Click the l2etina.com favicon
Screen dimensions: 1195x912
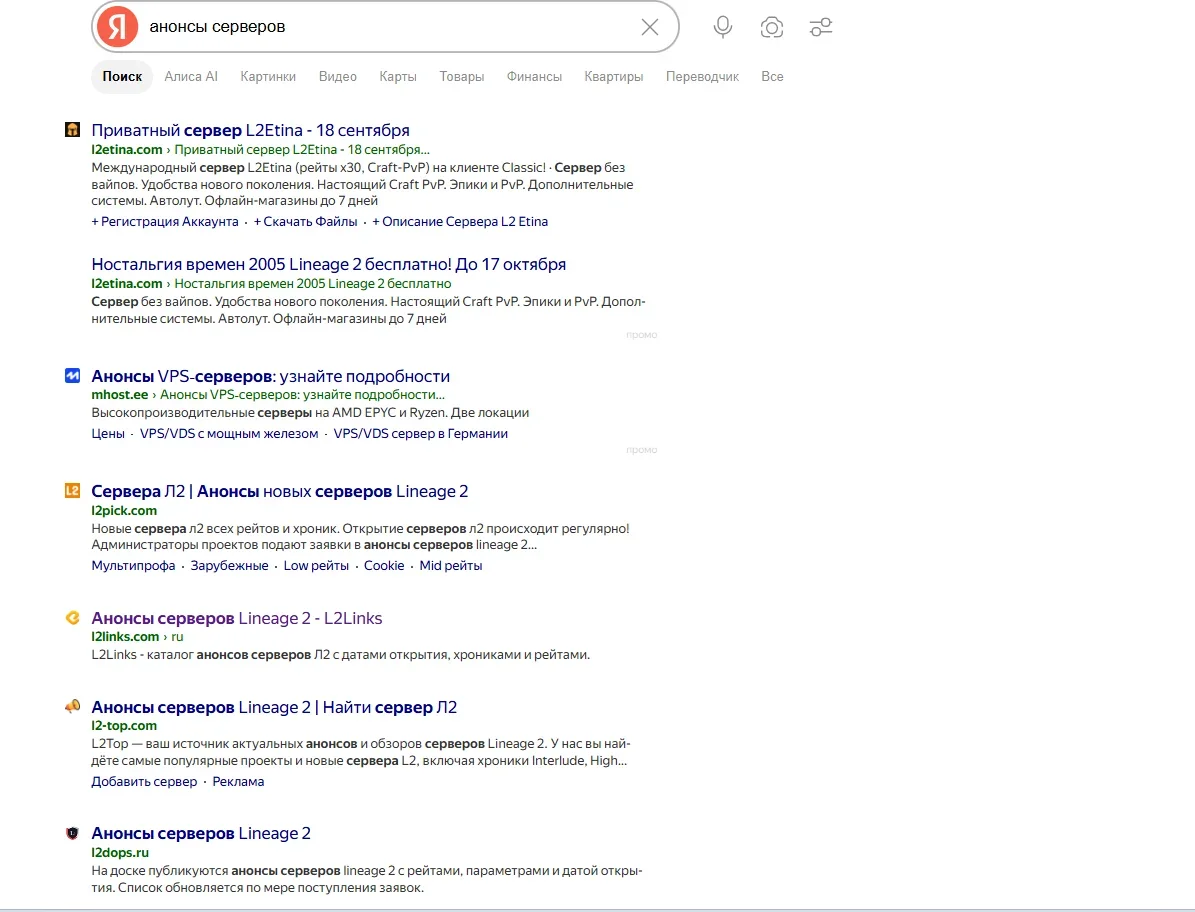click(x=72, y=130)
